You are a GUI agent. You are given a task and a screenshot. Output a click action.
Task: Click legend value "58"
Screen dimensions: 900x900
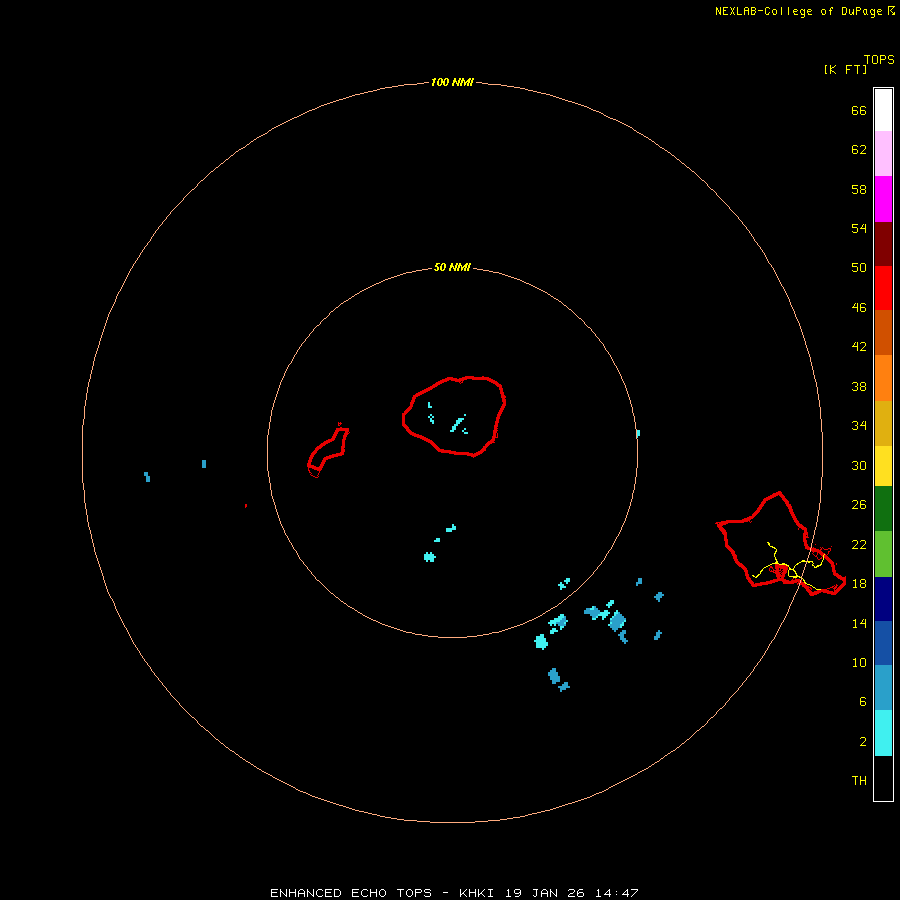click(859, 189)
